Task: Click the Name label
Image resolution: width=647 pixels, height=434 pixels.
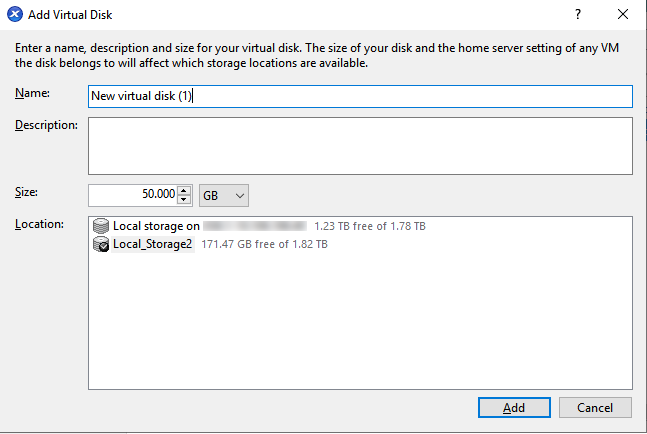Action: coord(32,93)
